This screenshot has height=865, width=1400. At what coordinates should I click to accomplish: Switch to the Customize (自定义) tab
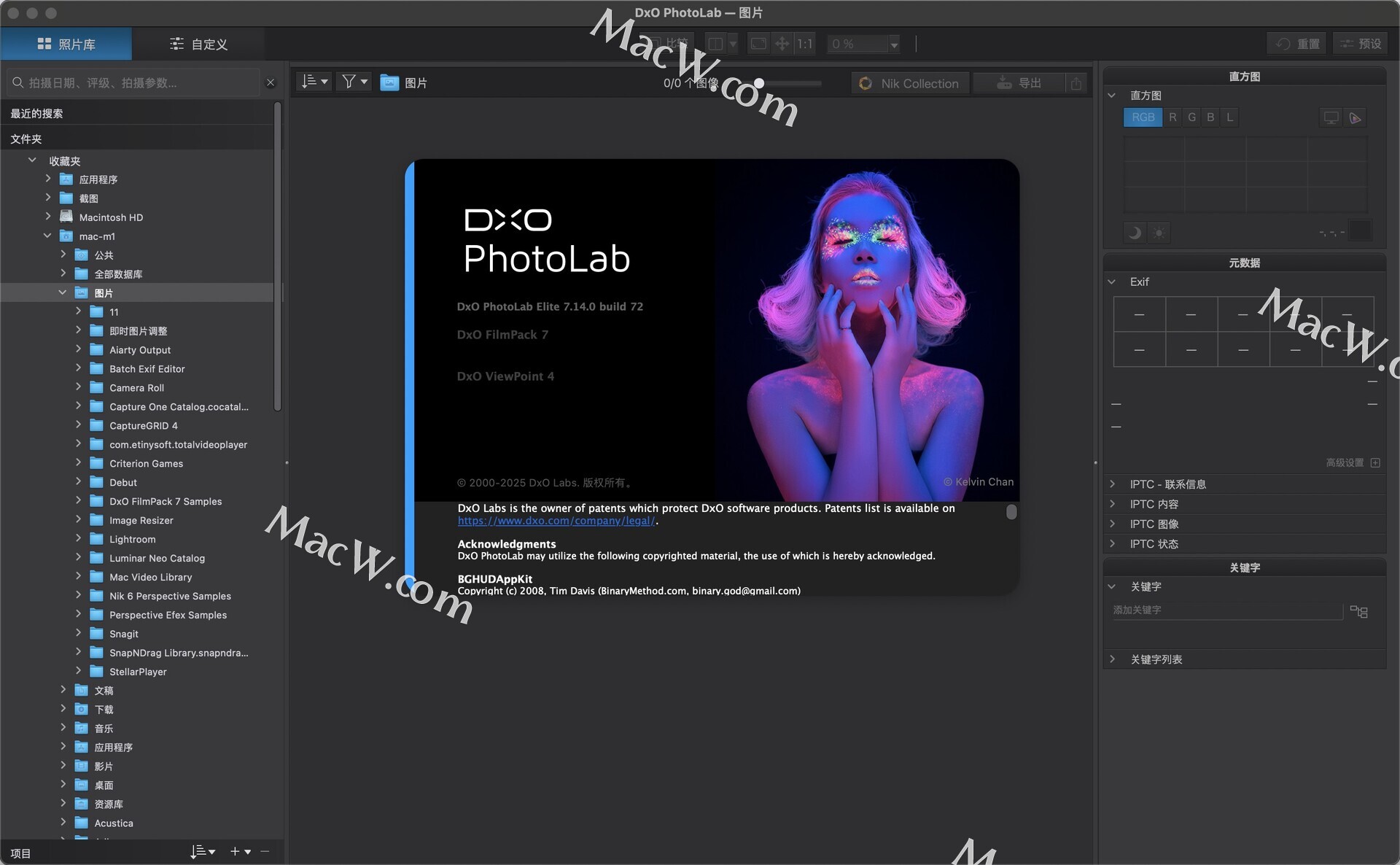[198, 44]
